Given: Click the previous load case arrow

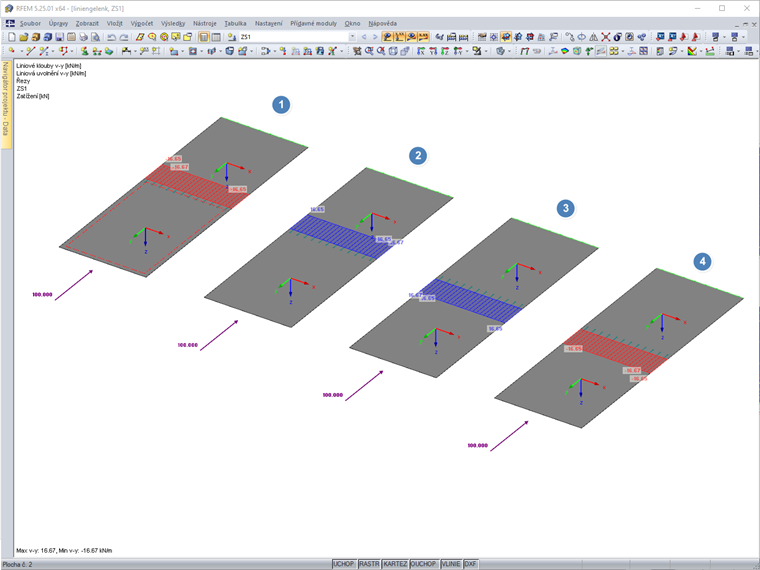Looking at the screenshot, I should (x=364, y=37).
